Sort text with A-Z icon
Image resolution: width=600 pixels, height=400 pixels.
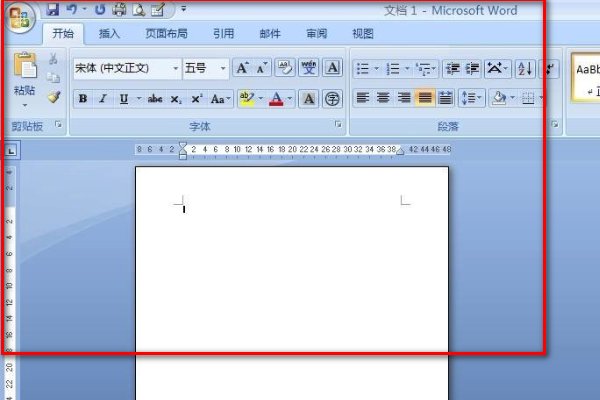pos(525,69)
